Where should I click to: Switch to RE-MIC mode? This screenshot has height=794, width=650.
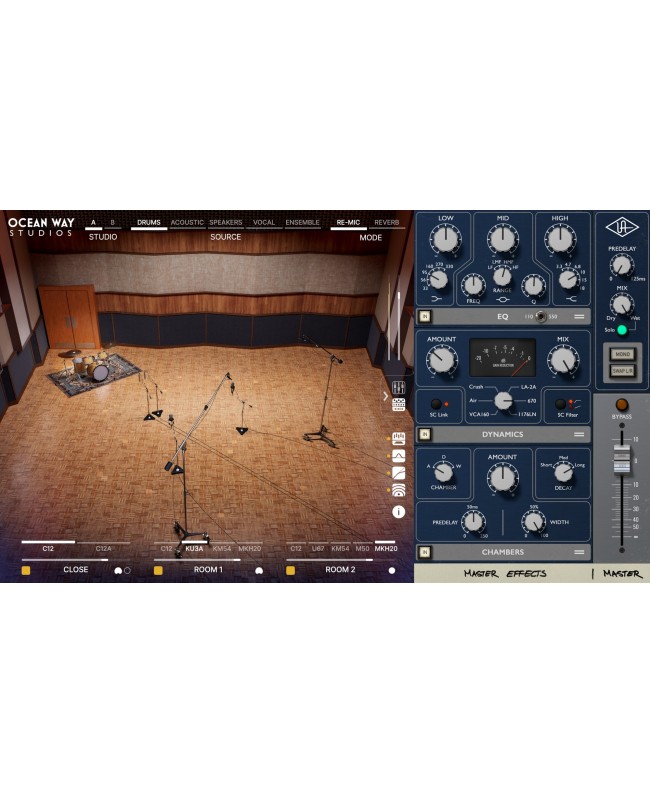click(x=348, y=223)
